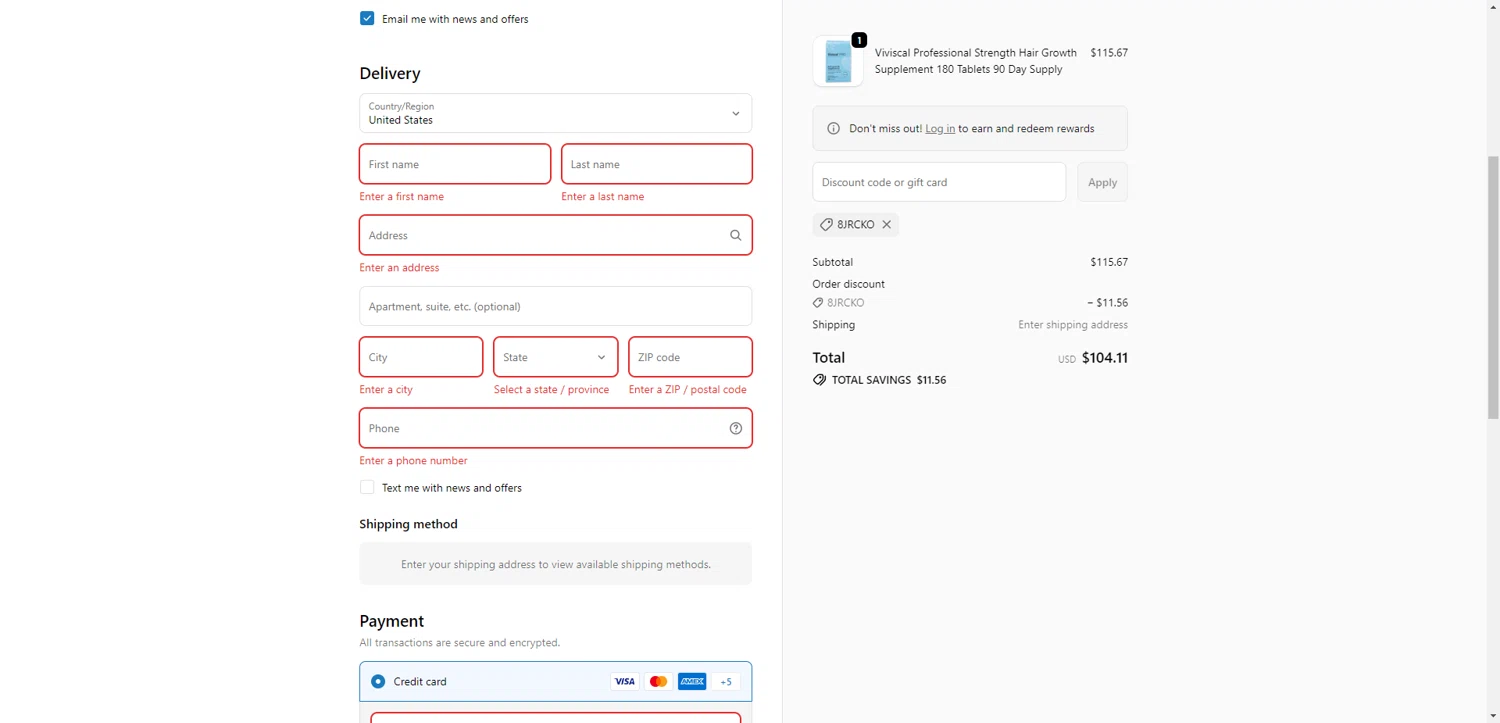
Task: Uncheck Email me with news and offers
Action: point(367,19)
